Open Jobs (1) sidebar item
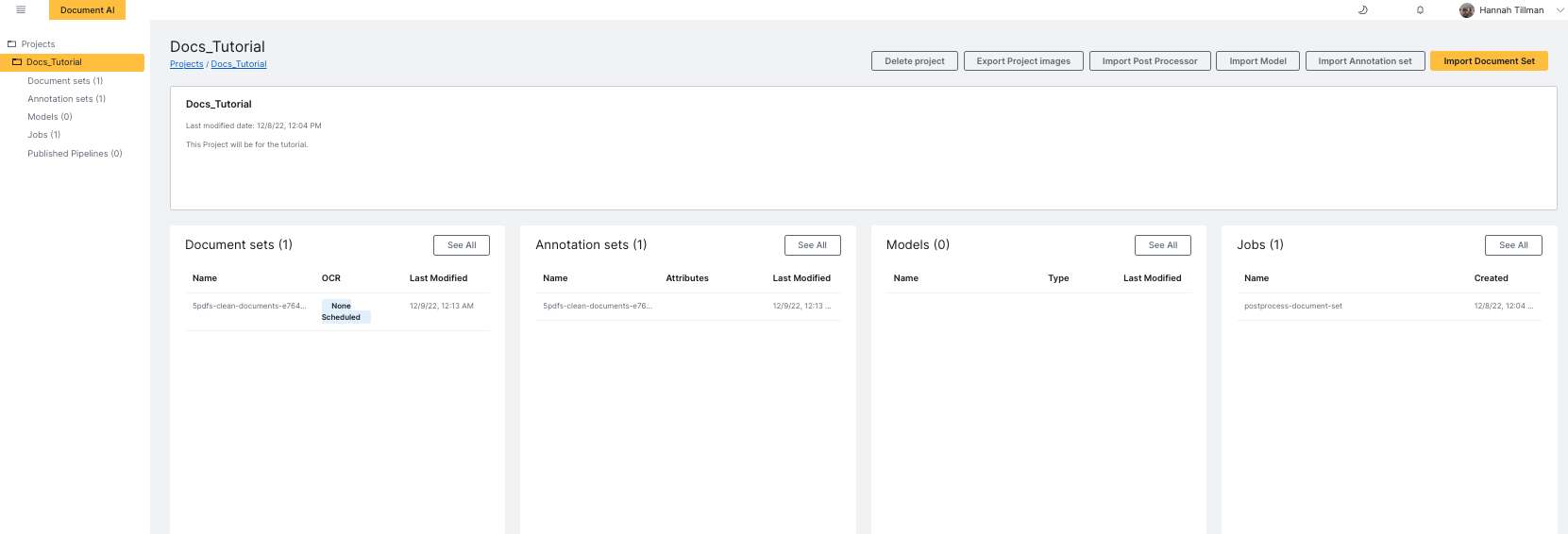 (43, 135)
